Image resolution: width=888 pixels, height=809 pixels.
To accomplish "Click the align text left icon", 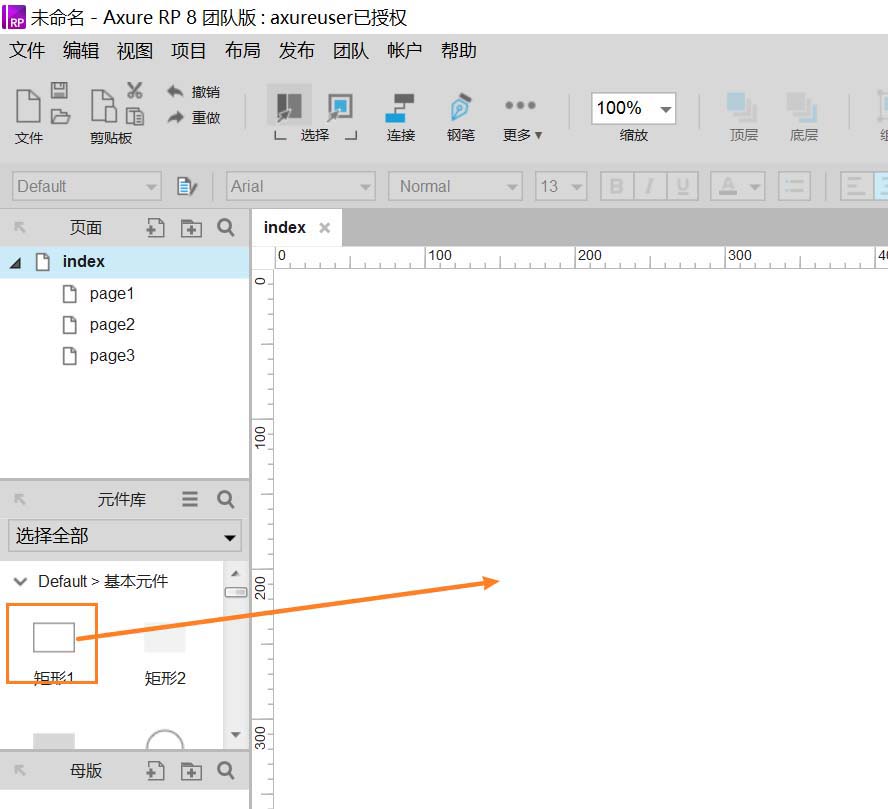I will click(856, 186).
